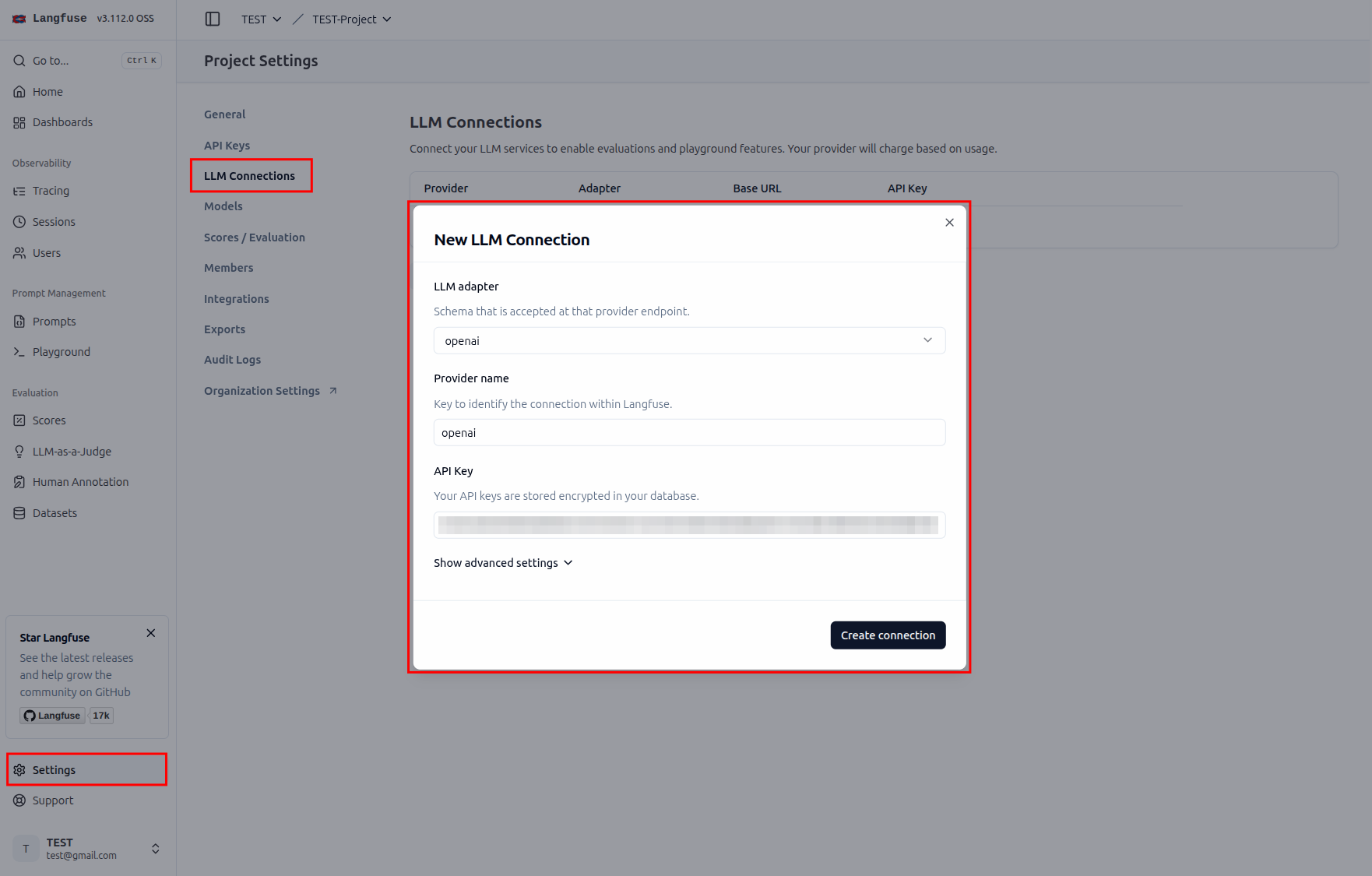Click the Home house icon

coord(19,92)
